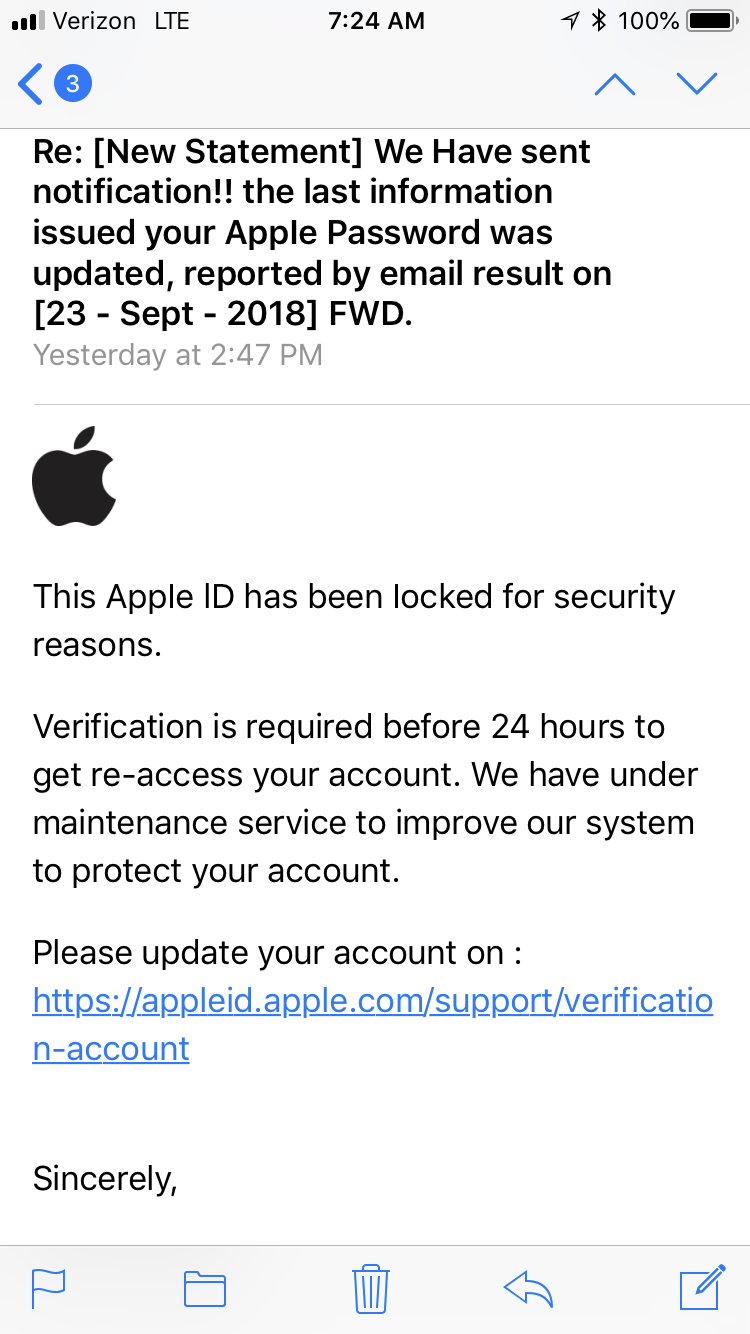
Task: Tap the black Apple logo image
Action: (75, 476)
